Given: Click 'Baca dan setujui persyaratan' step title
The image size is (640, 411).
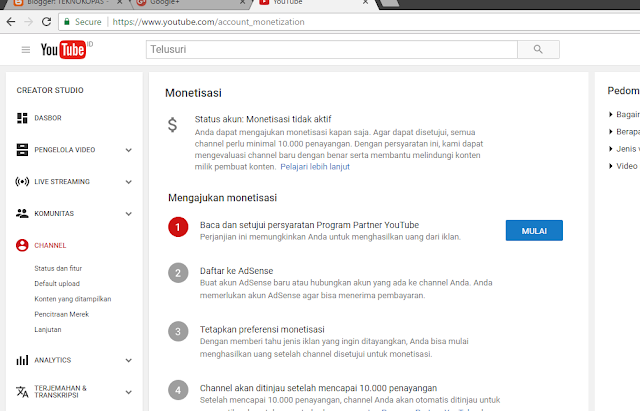Looking at the screenshot, I should point(309,224).
